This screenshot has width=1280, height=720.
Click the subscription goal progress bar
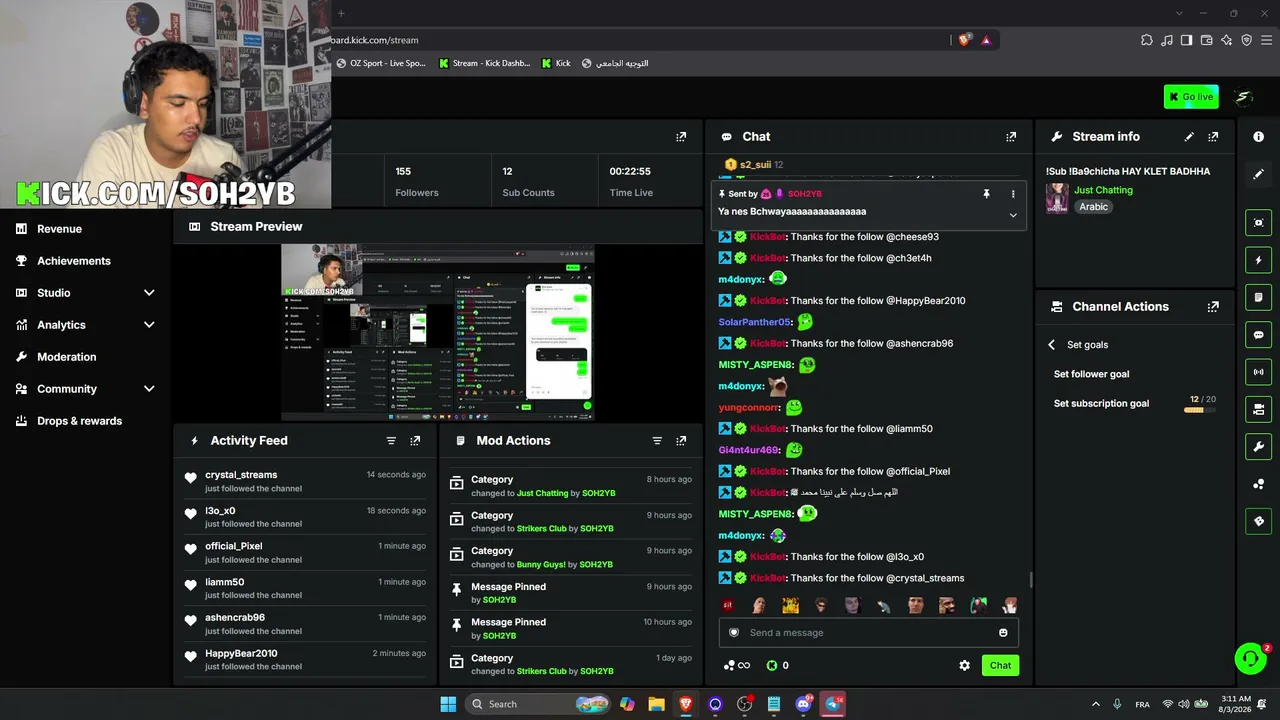pos(1200,410)
